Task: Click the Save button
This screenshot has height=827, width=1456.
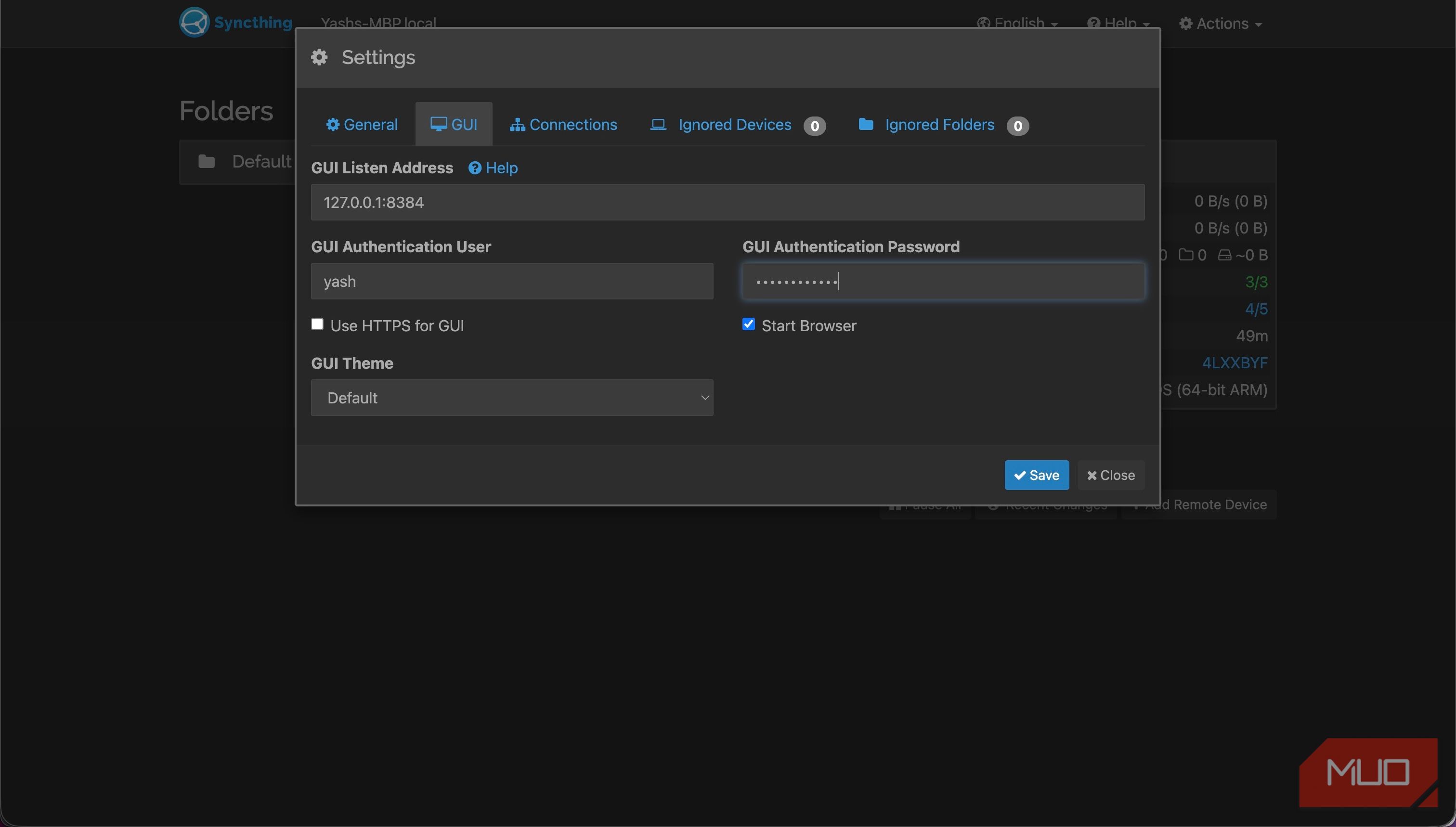Action: [x=1036, y=475]
